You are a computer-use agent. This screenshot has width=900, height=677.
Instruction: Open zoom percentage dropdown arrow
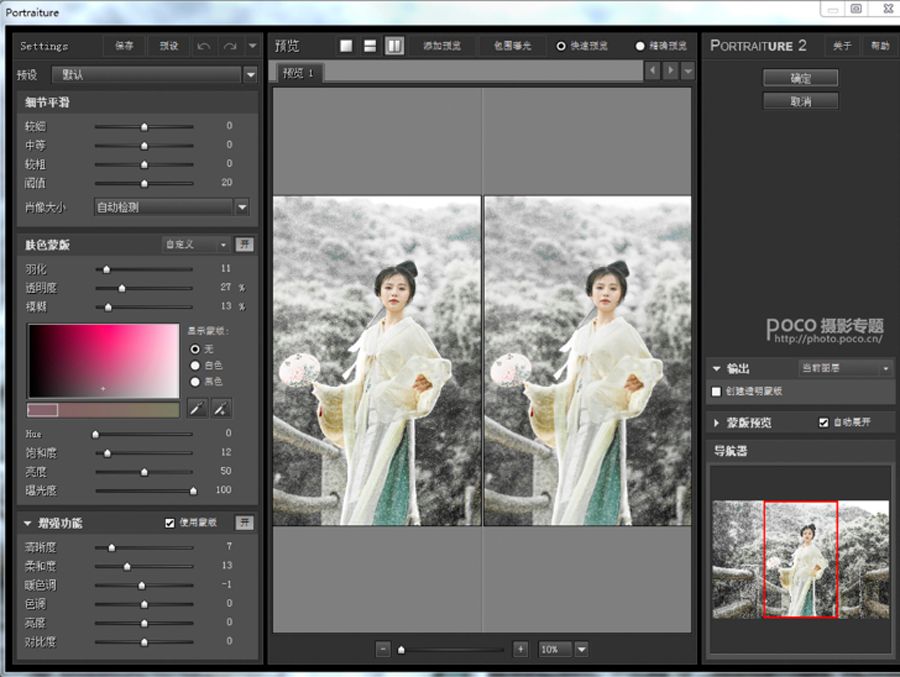click(x=581, y=649)
